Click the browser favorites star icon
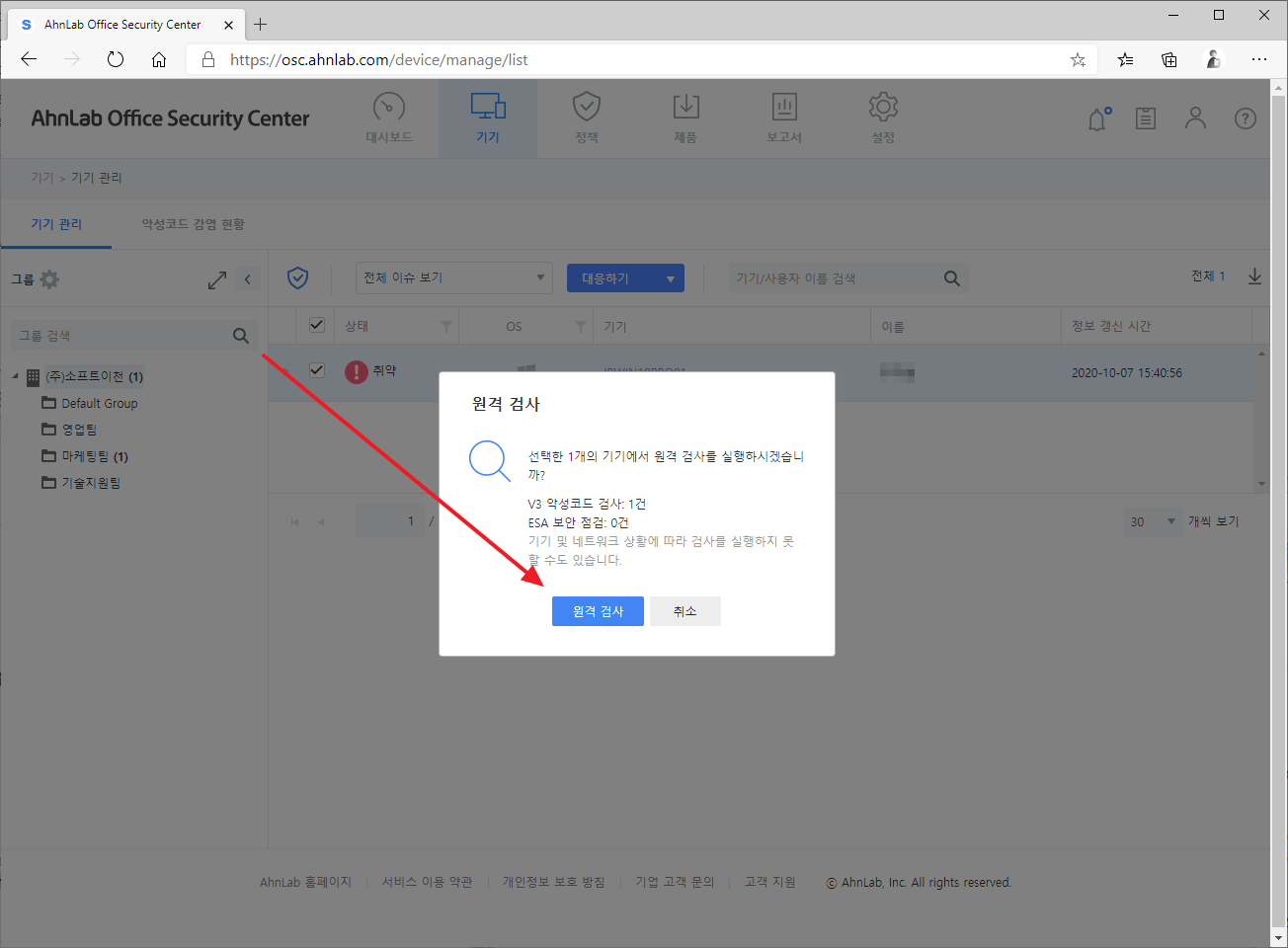 click(1078, 60)
